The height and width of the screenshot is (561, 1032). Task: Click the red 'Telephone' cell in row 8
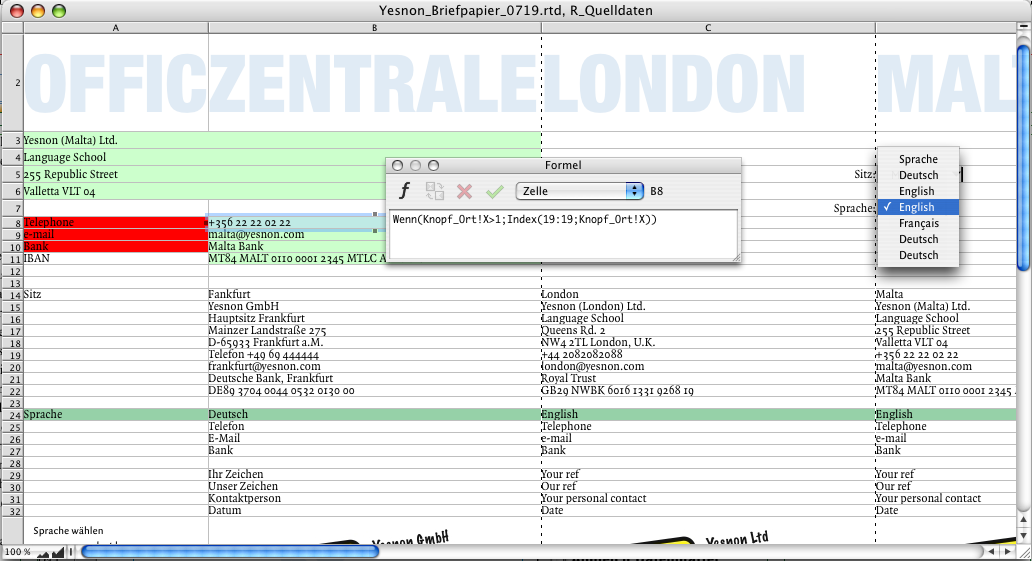pos(115,222)
